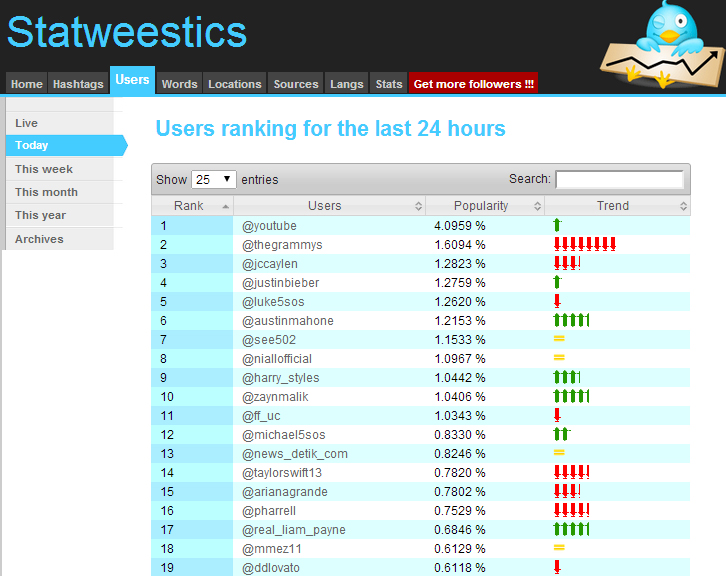
Task: Click the 1.0343 % popularity value
Action: 460,416
